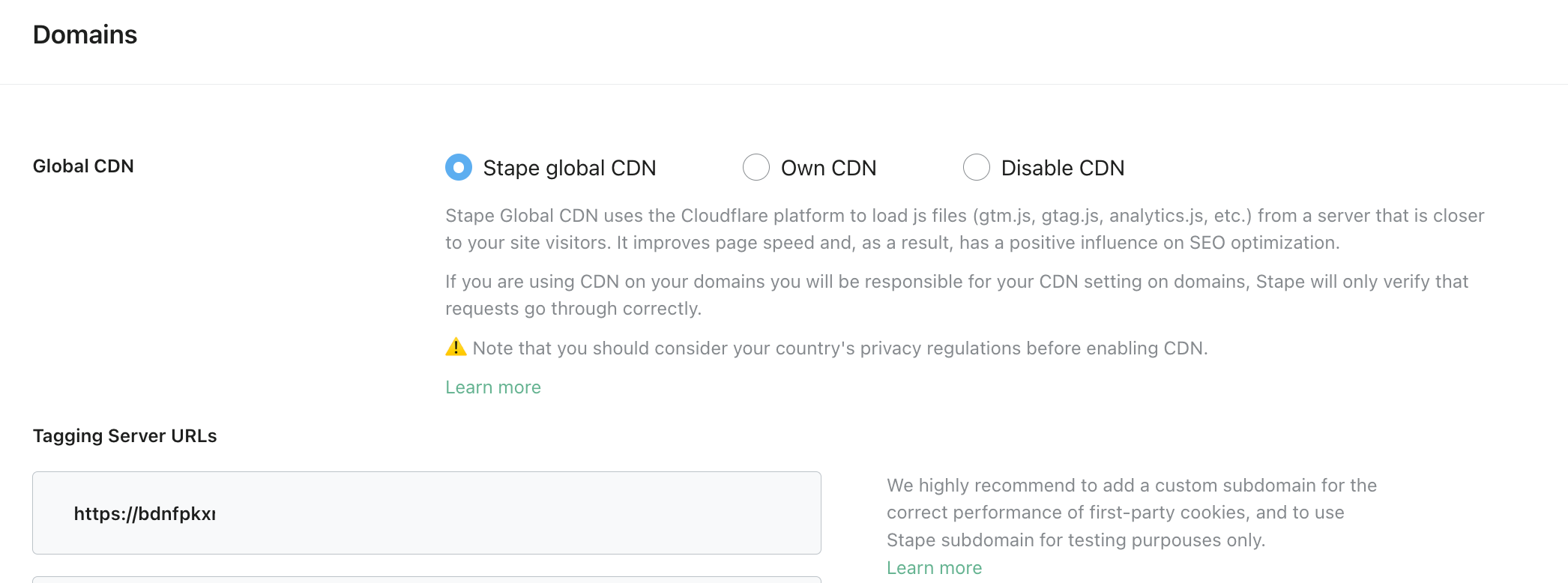Open the Learn more link under CDN description
Screen dimensions: 1568x583
pos(492,387)
